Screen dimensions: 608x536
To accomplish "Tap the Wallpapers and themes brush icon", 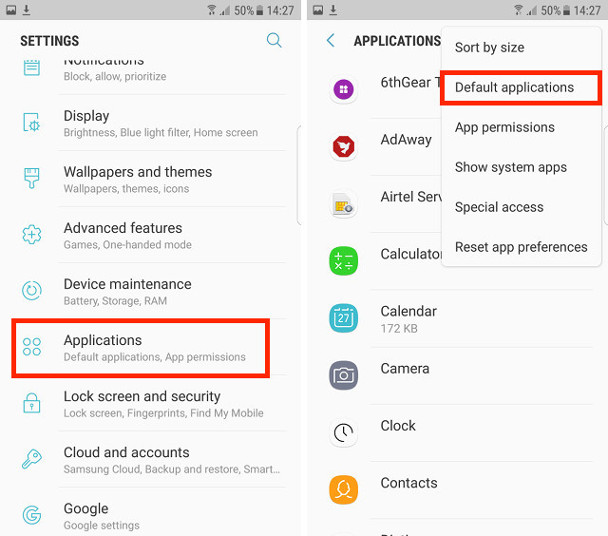I will (31, 178).
